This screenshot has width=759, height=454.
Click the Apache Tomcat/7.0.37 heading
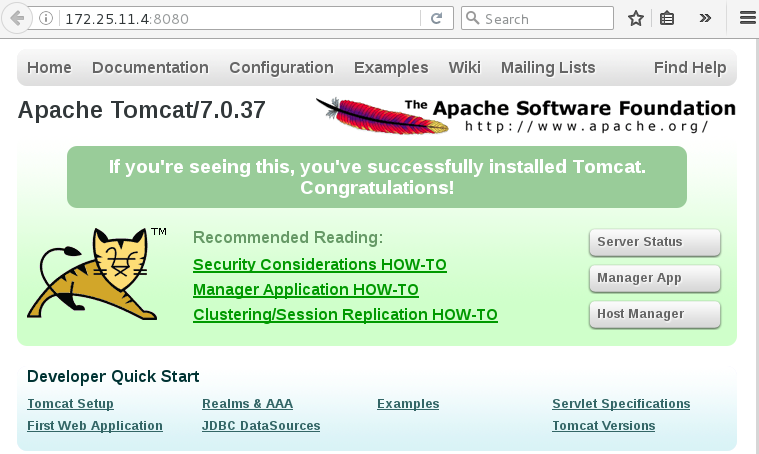click(142, 110)
